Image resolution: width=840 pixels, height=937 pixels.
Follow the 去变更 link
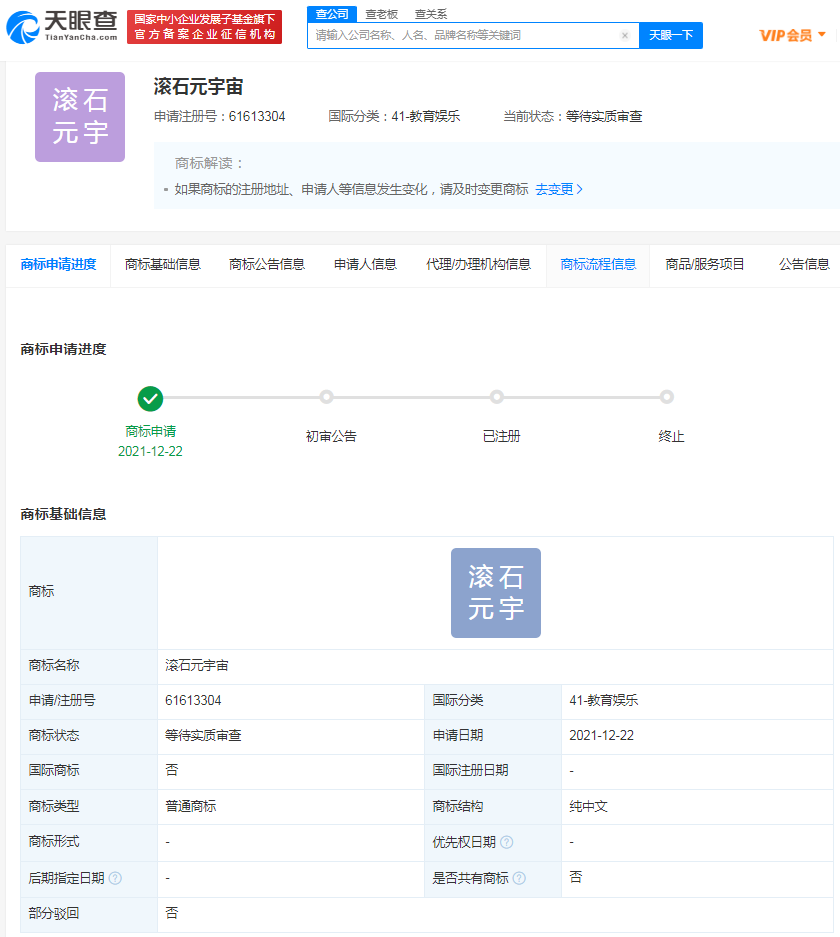tap(559, 189)
